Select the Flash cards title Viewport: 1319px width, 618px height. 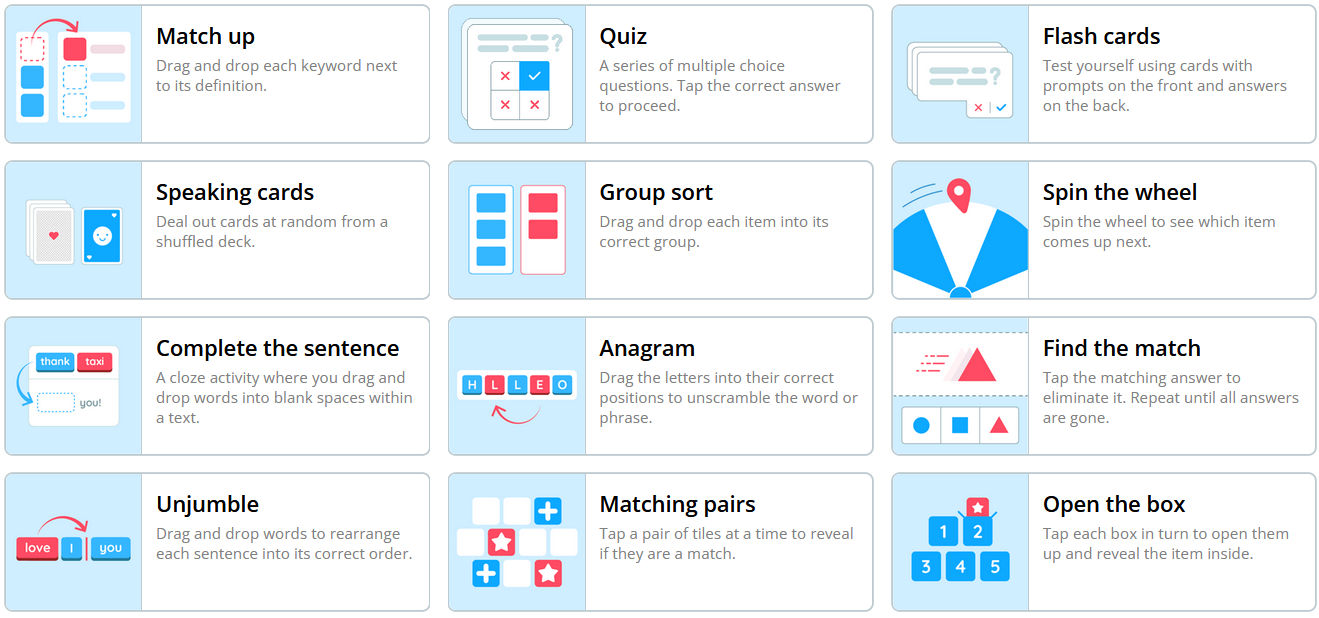(1101, 37)
